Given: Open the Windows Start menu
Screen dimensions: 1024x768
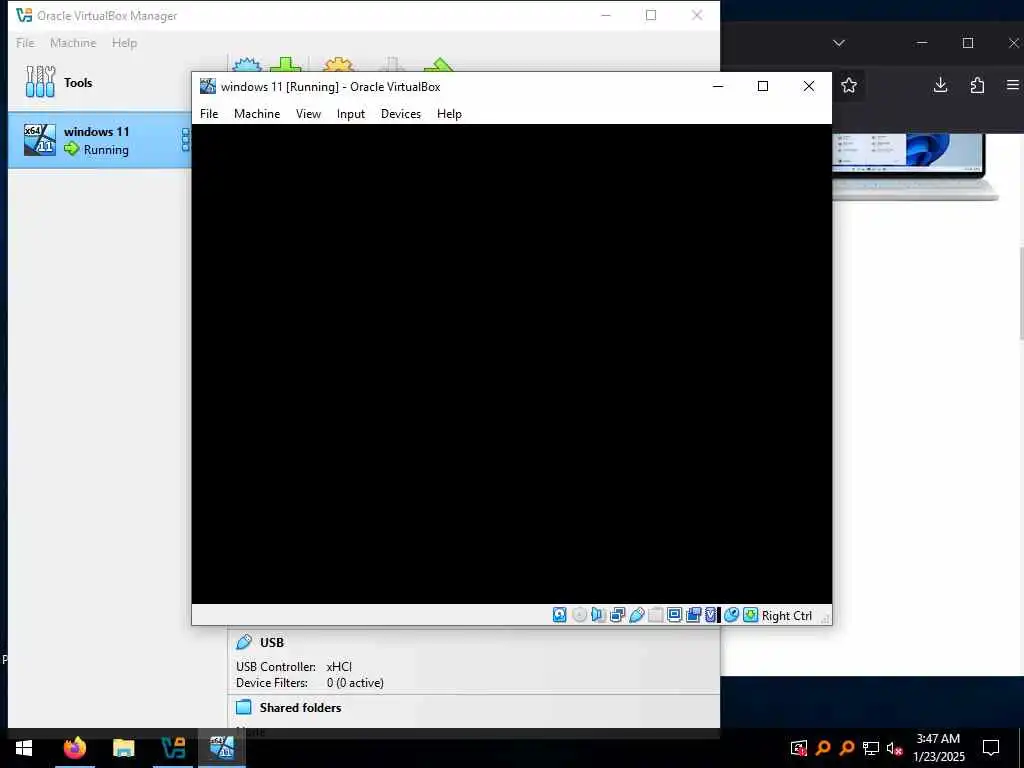Looking at the screenshot, I should pos(24,748).
